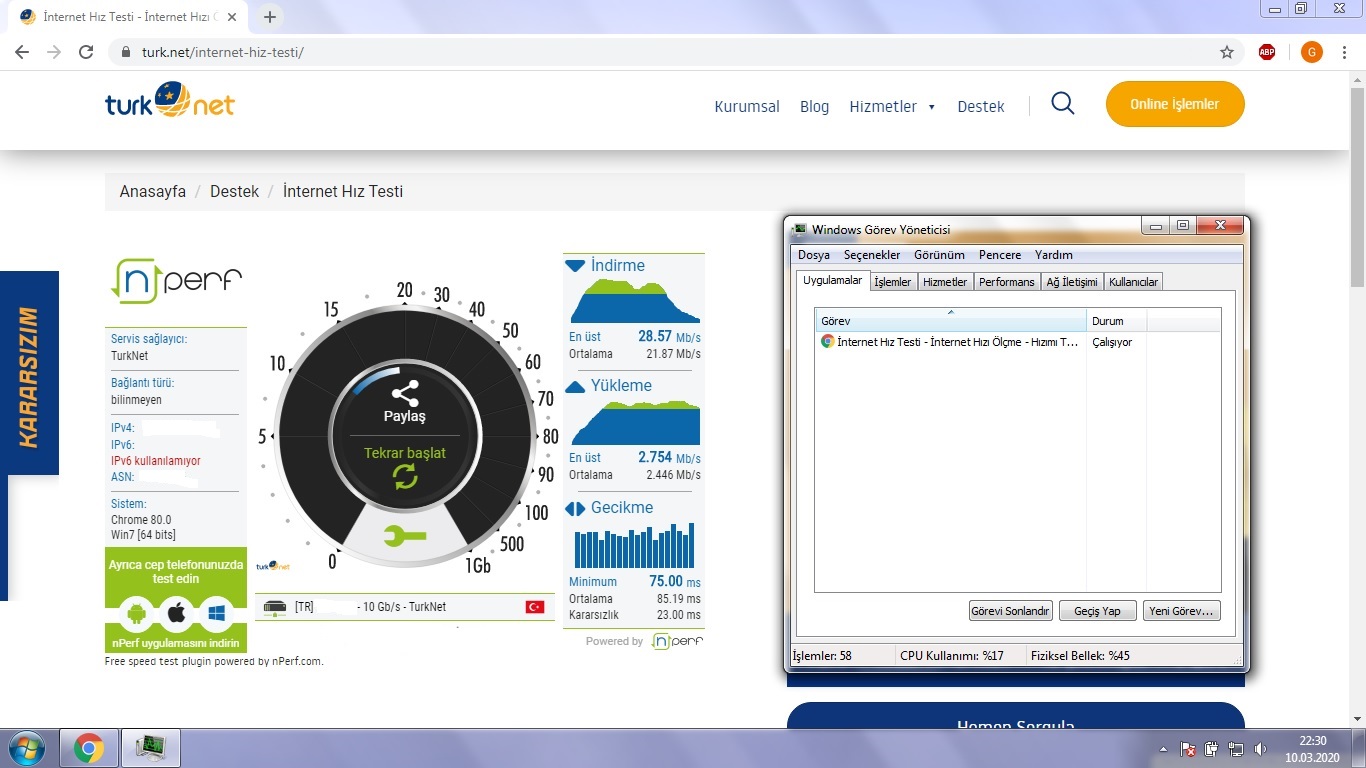Switch to the Performans tab
1366x768 pixels.
1007,282
